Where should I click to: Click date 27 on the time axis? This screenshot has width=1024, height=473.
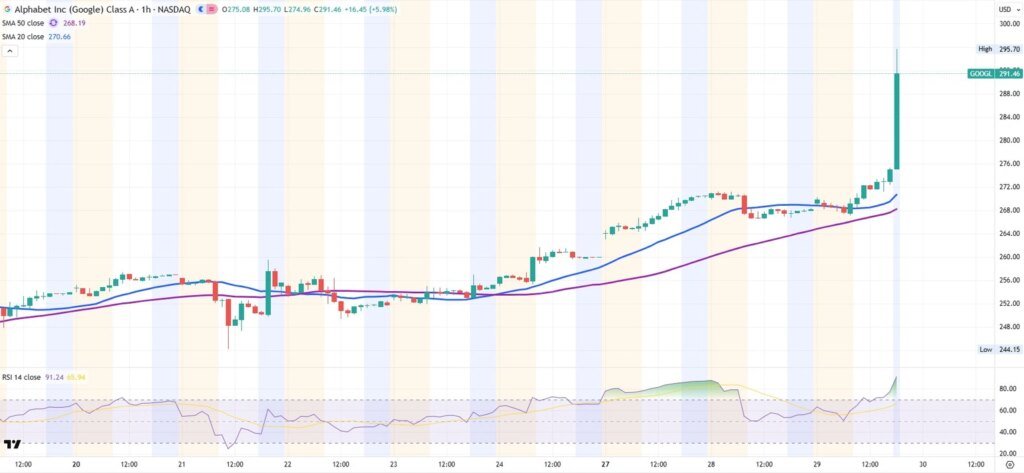[x=606, y=465]
